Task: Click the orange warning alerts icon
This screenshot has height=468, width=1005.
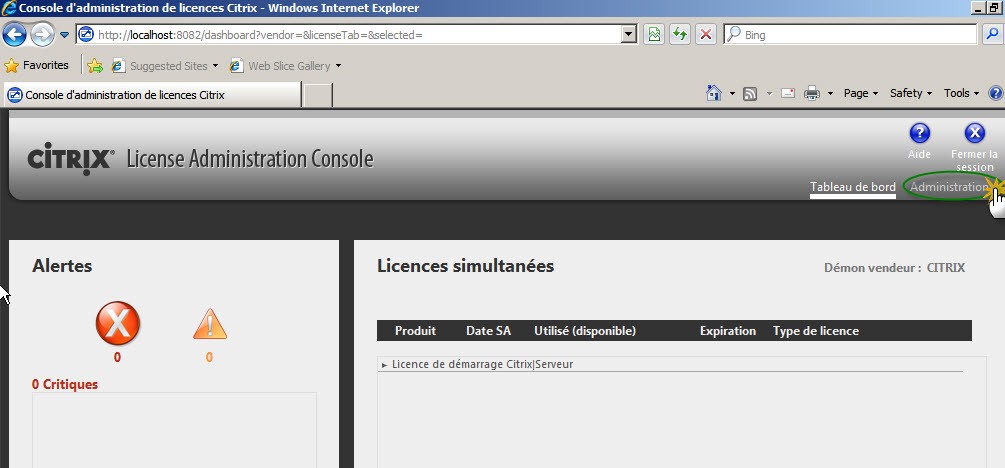Action: pyautogui.click(x=210, y=324)
